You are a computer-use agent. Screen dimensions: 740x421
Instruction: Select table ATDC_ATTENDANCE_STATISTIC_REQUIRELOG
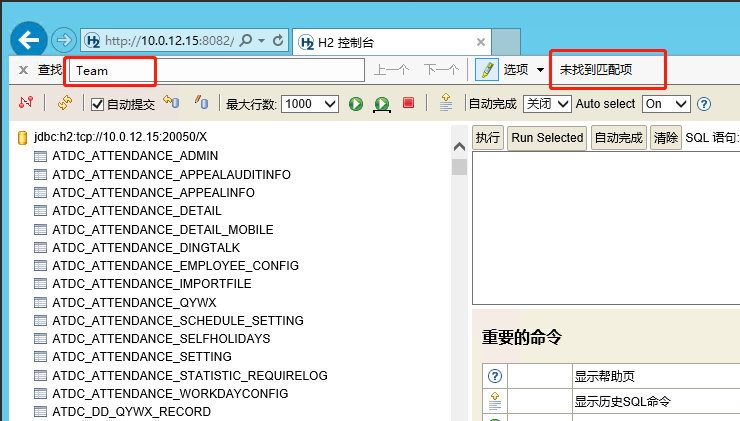click(x=190, y=375)
